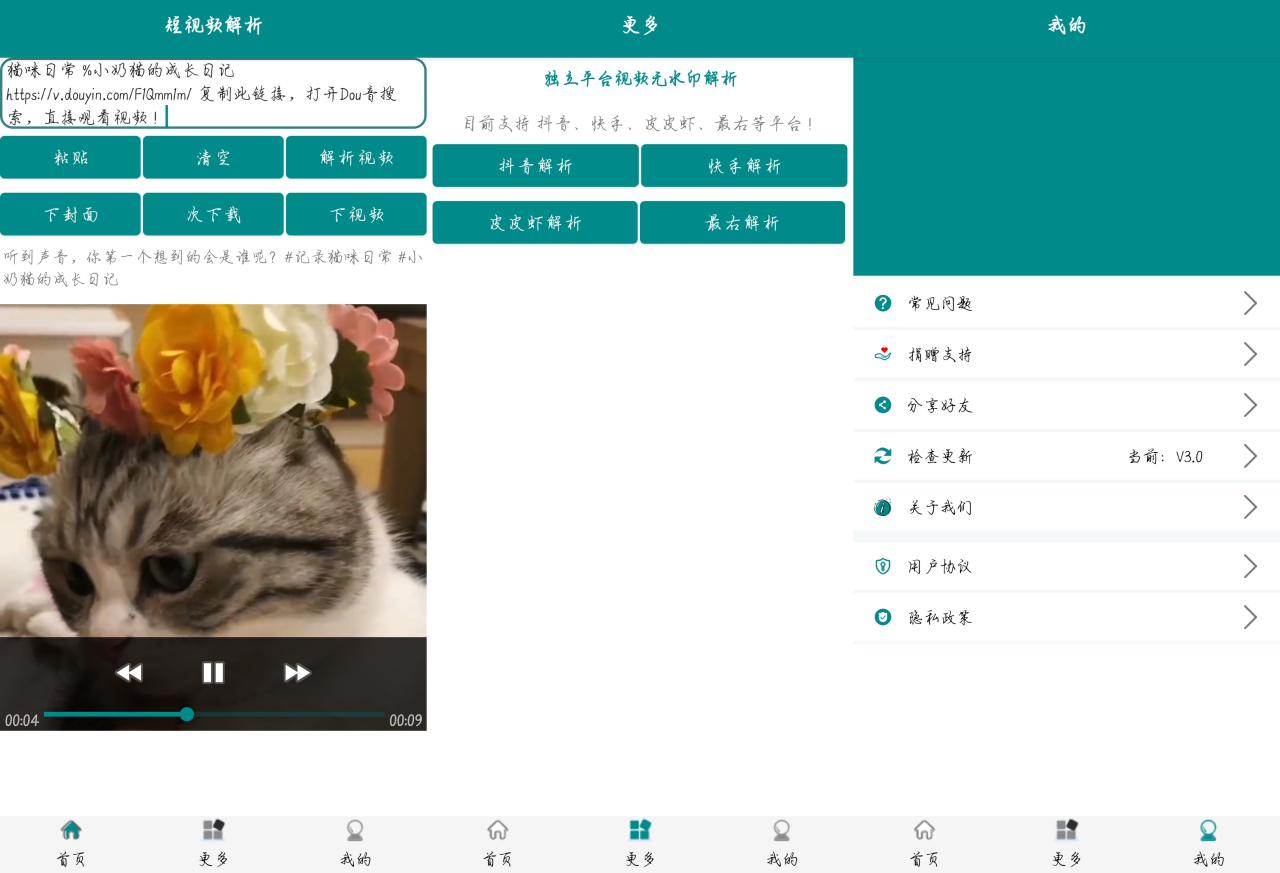
Task: Click the 解析视频 parse button
Action: 356,157
